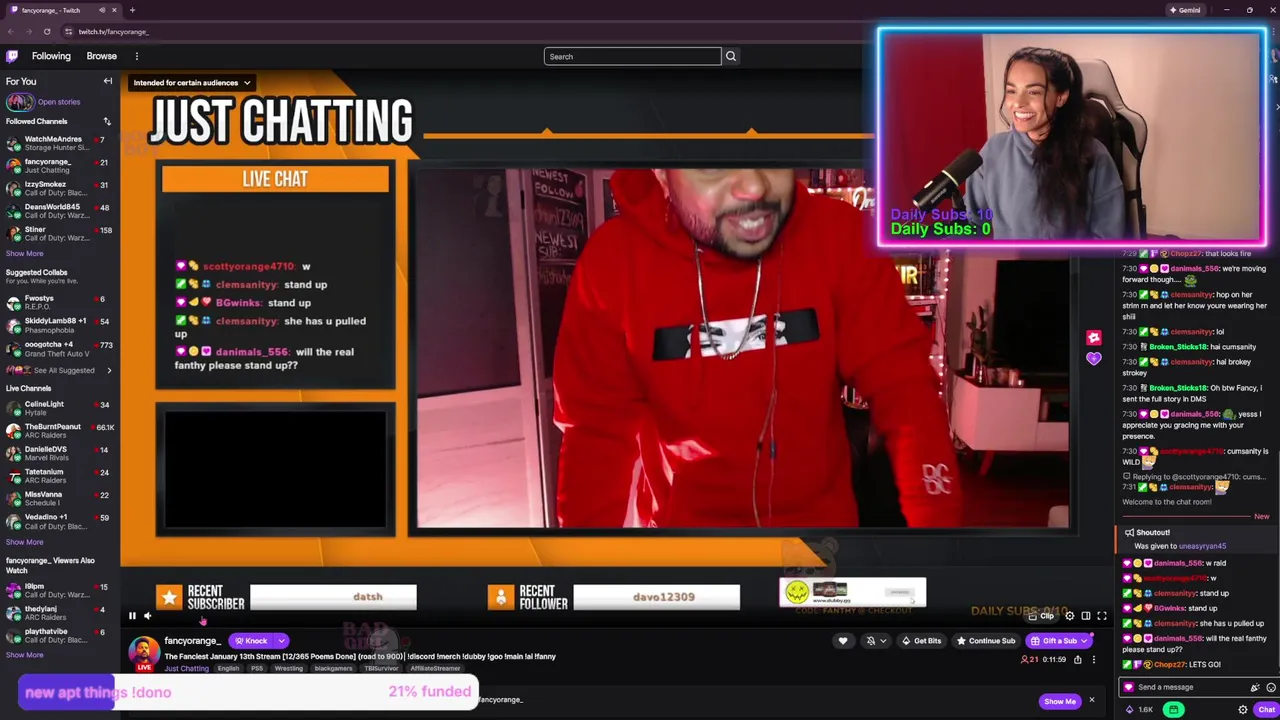Open stream options three-dot menu

[1094, 660]
